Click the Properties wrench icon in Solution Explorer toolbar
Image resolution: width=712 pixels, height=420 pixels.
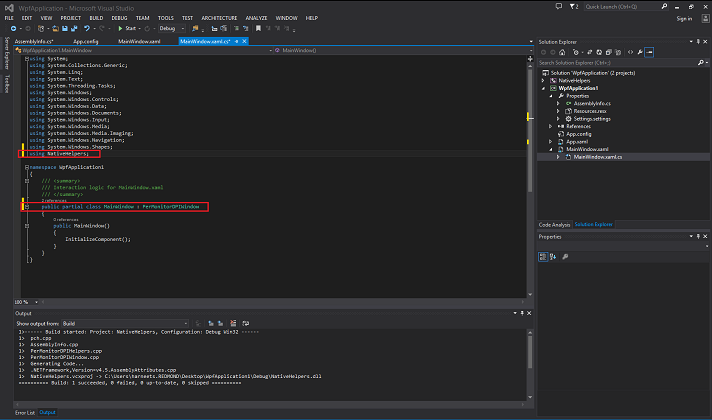pos(640,52)
